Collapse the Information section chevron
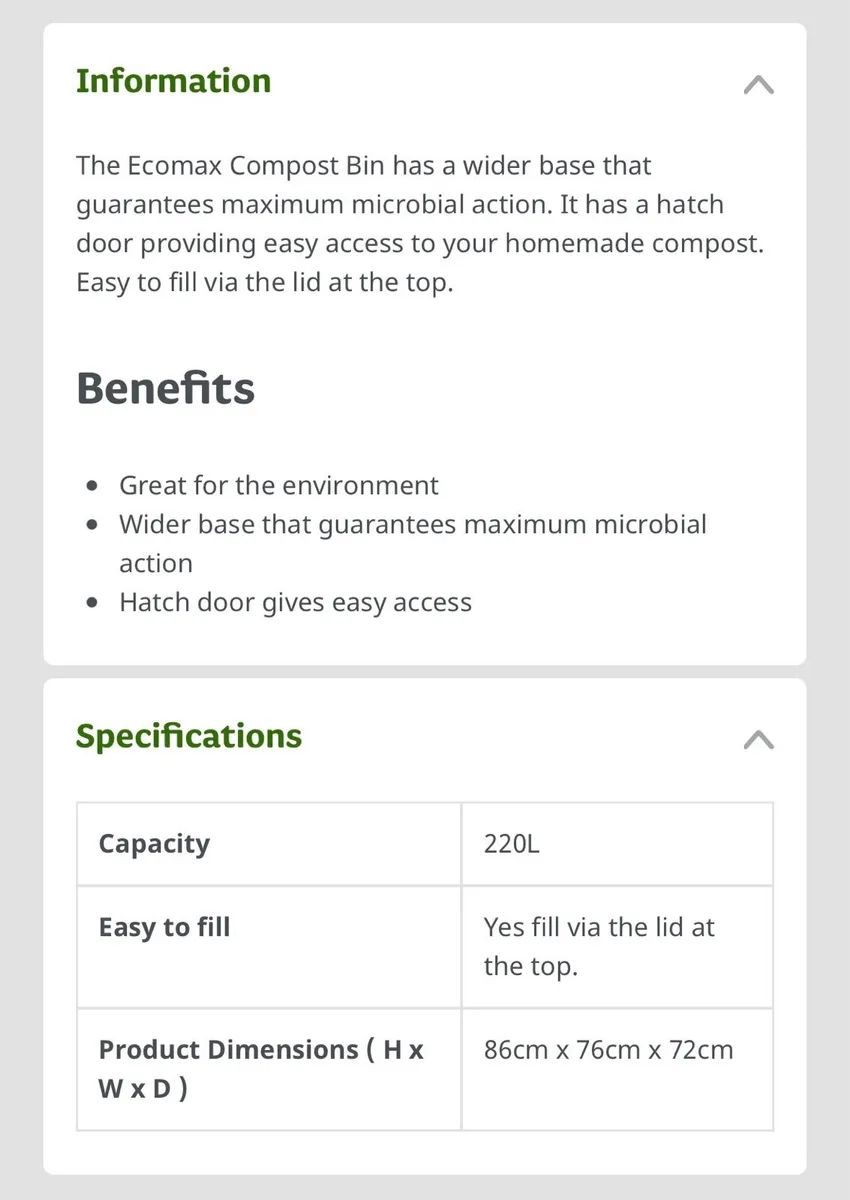This screenshot has width=850, height=1200. point(759,85)
